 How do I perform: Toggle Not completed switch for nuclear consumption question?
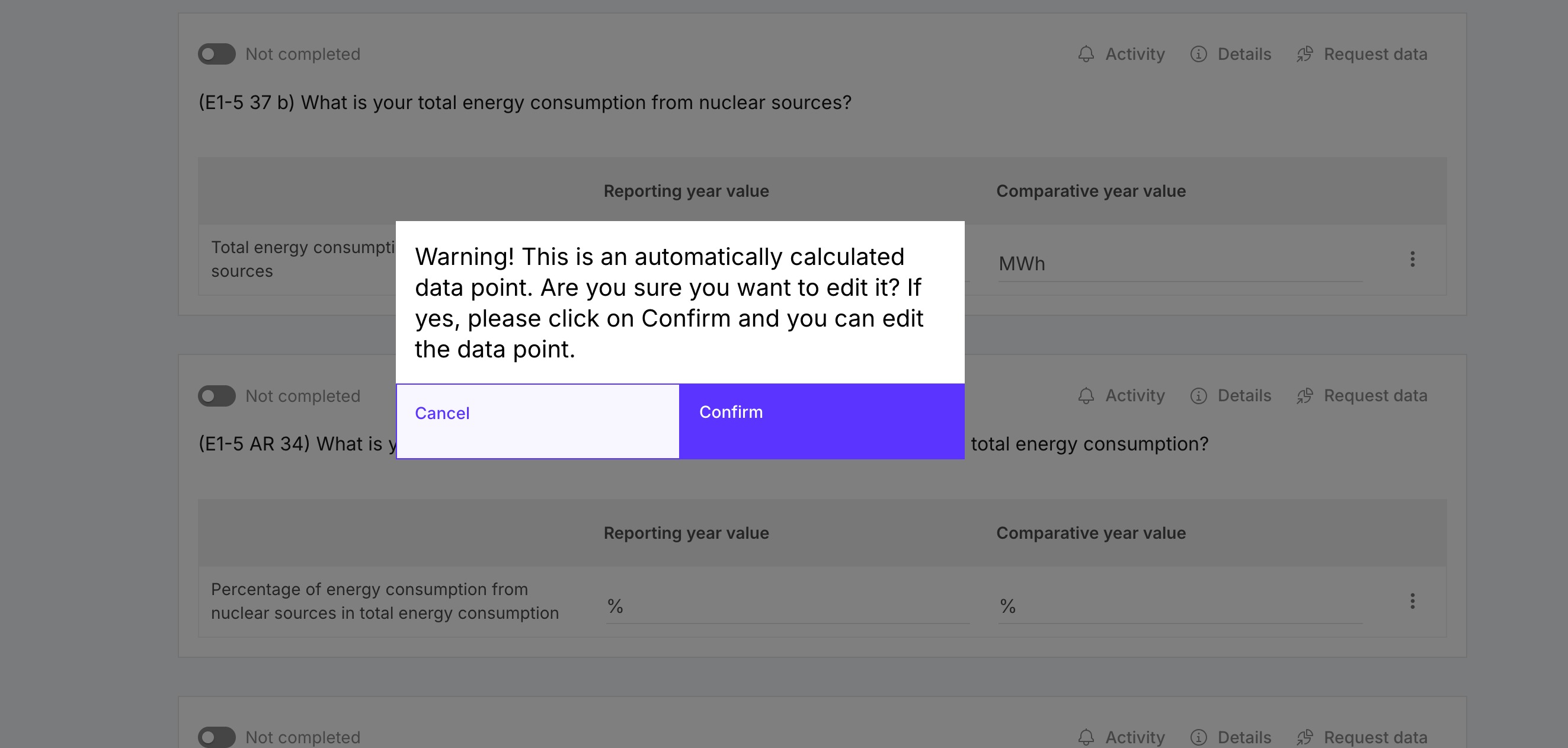tap(217, 54)
